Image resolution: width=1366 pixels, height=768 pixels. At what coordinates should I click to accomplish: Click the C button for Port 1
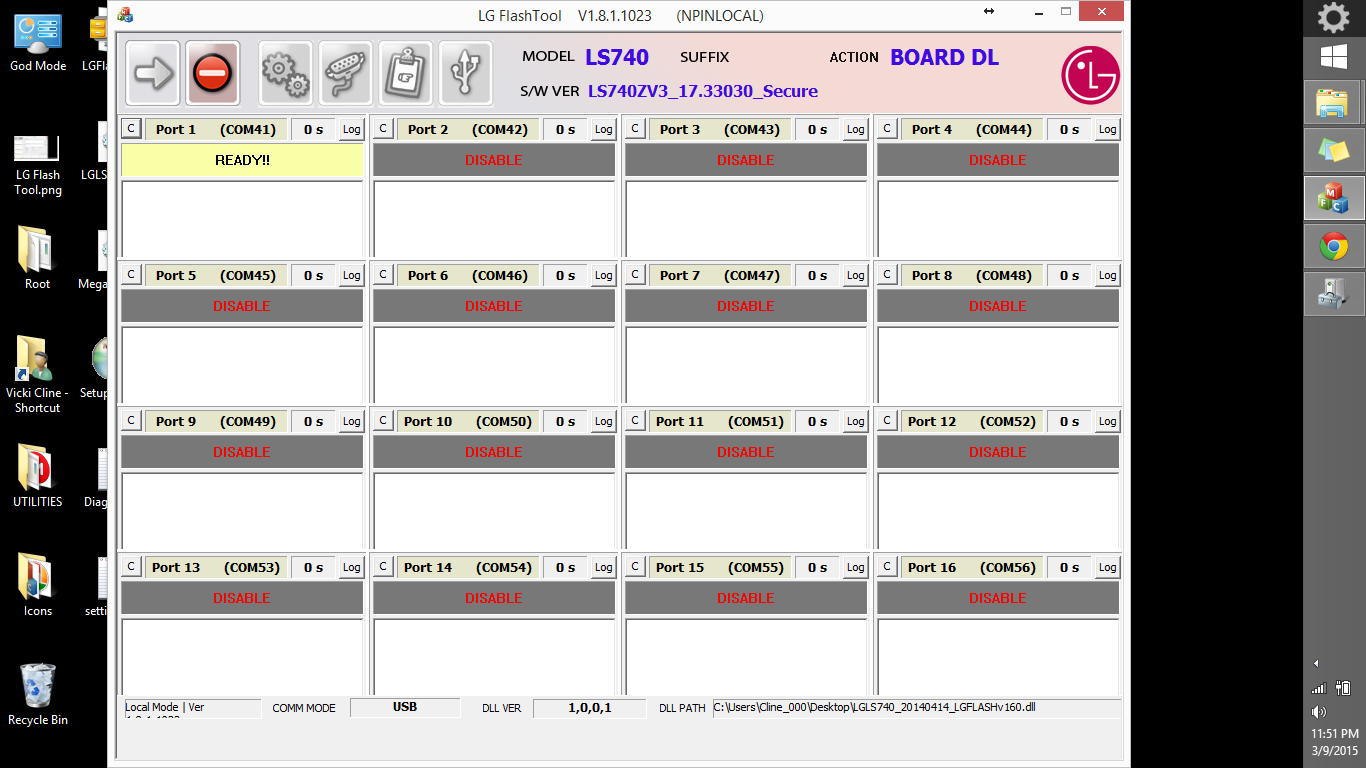(131, 129)
